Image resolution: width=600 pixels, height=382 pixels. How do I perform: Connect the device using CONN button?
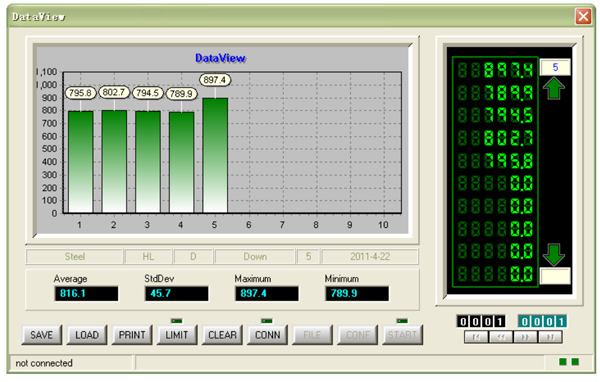click(x=267, y=335)
